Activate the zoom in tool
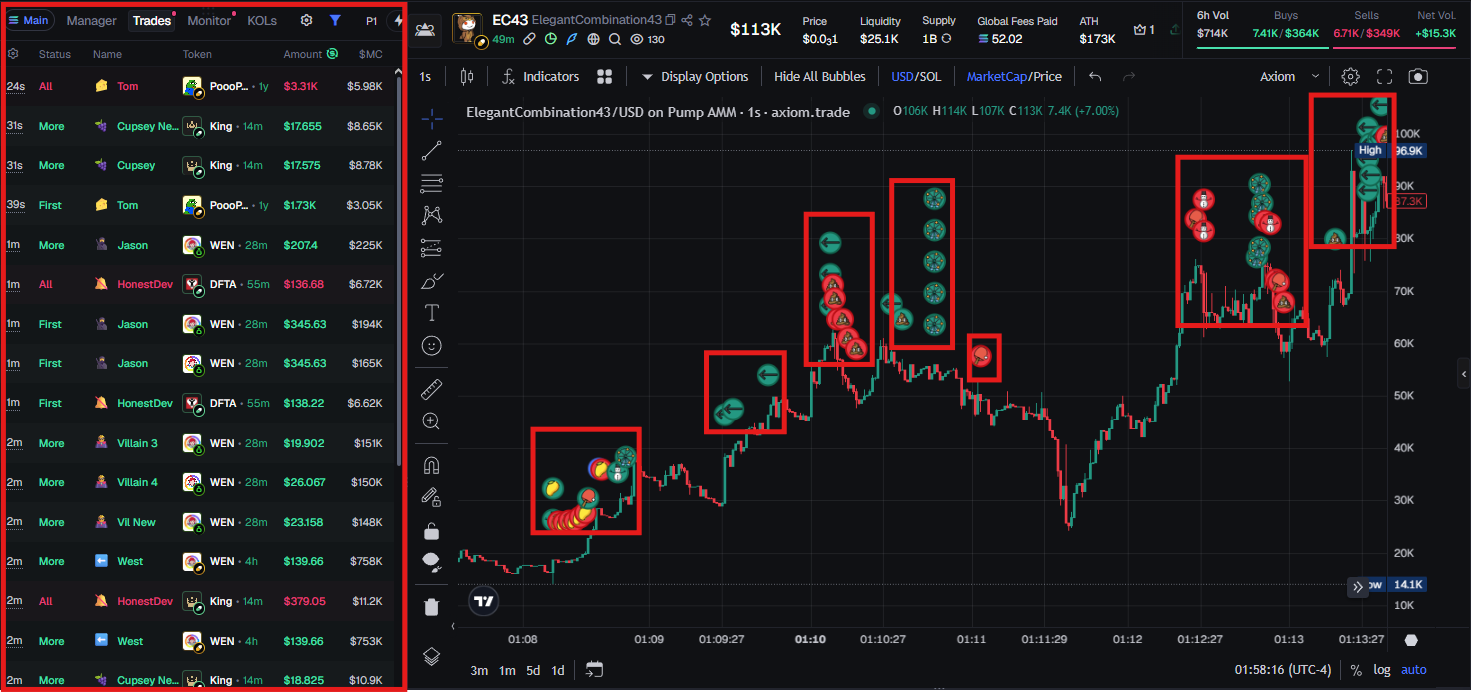The height and width of the screenshot is (693, 1471). (x=432, y=421)
